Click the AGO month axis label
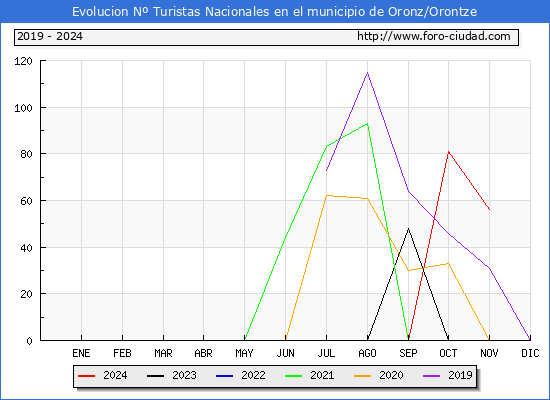This screenshot has height=400, width=550. pyautogui.click(x=367, y=353)
